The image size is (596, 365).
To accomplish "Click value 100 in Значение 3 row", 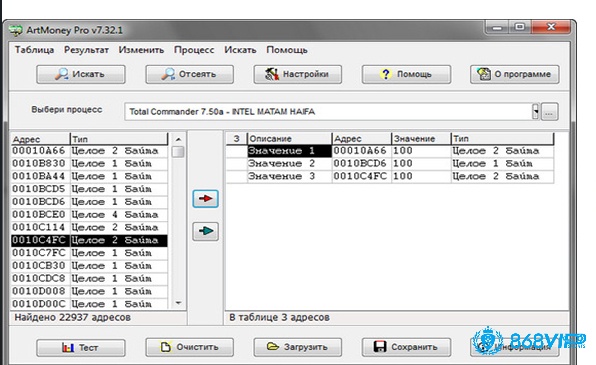I will [x=421, y=176].
